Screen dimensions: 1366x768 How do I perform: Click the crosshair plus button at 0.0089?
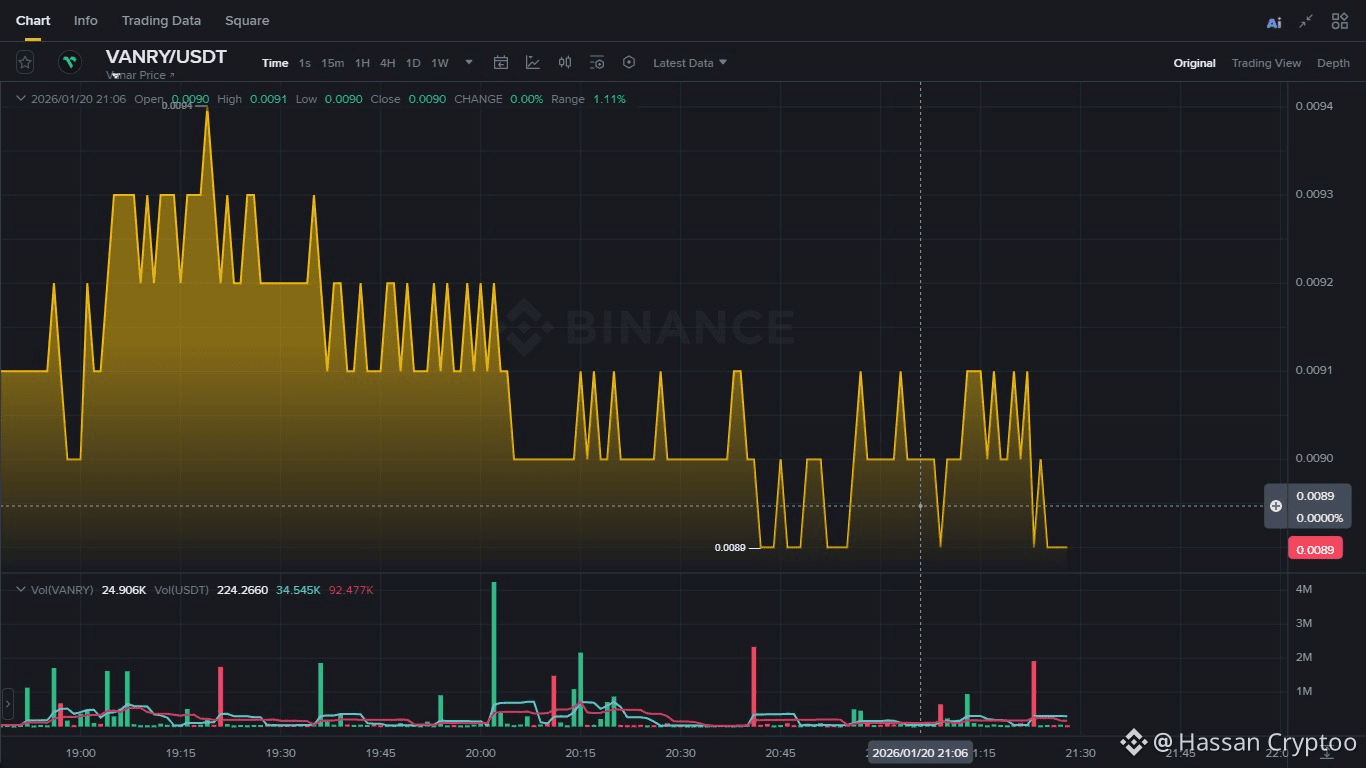click(1276, 506)
